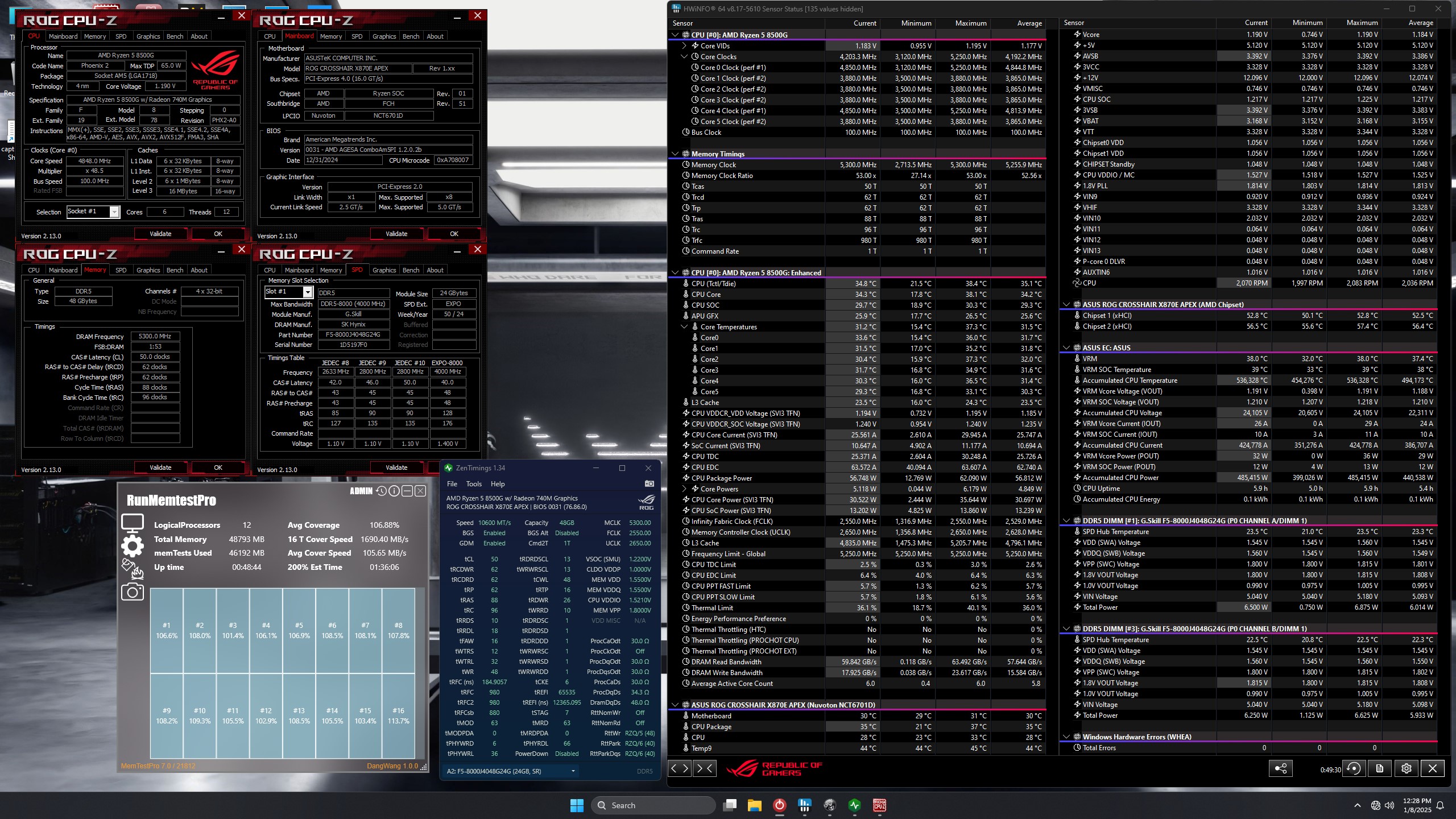Click the RunMemtestPro camera snapshot icon
The image size is (1456, 819).
click(132, 592)
